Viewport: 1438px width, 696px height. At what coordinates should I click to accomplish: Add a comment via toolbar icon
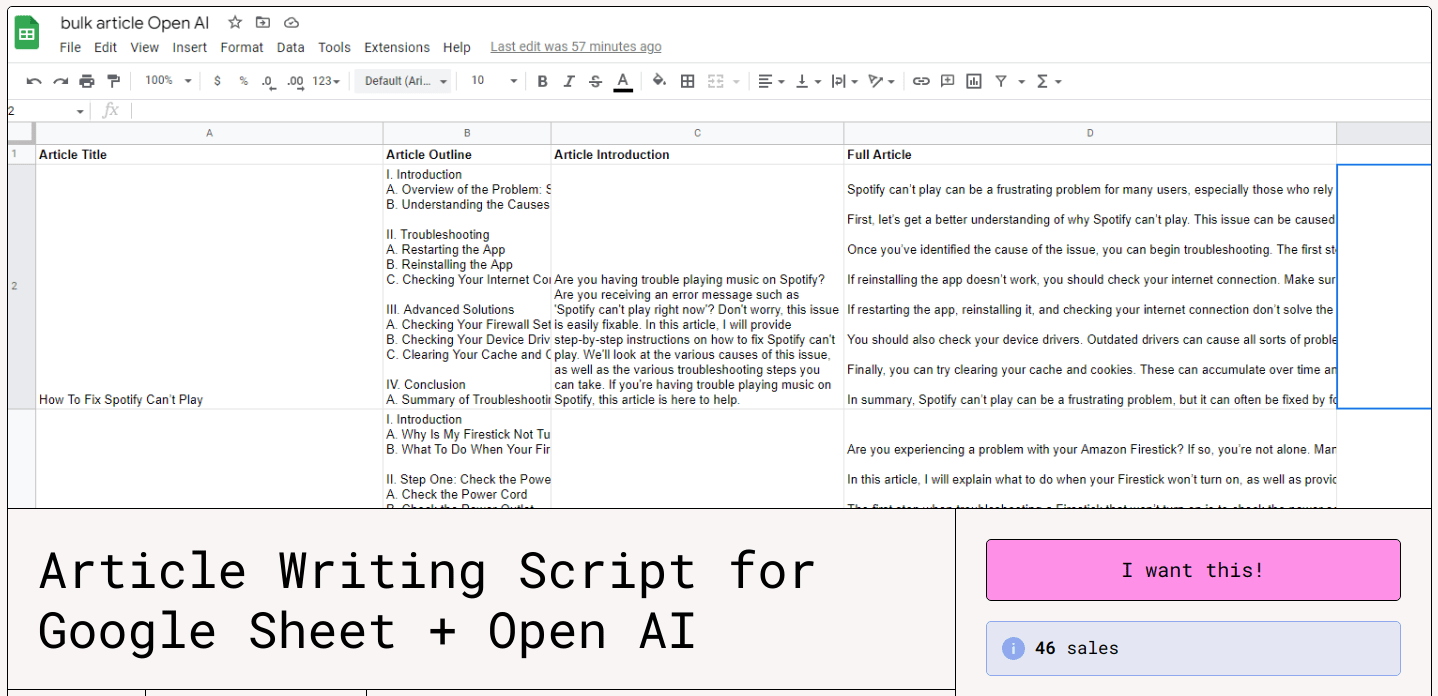click(x=947, y=81)
